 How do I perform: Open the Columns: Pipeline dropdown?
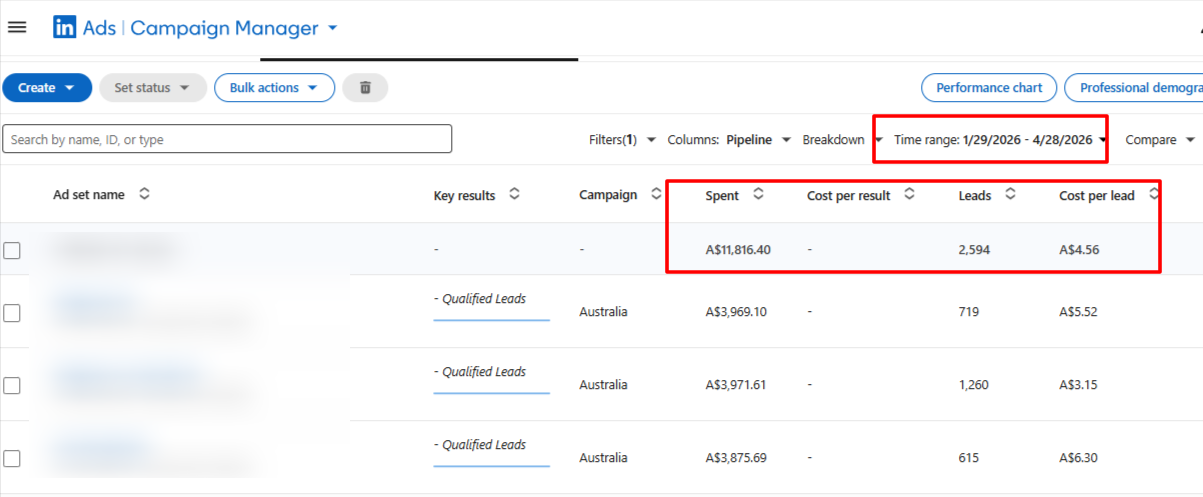point(729,140)
